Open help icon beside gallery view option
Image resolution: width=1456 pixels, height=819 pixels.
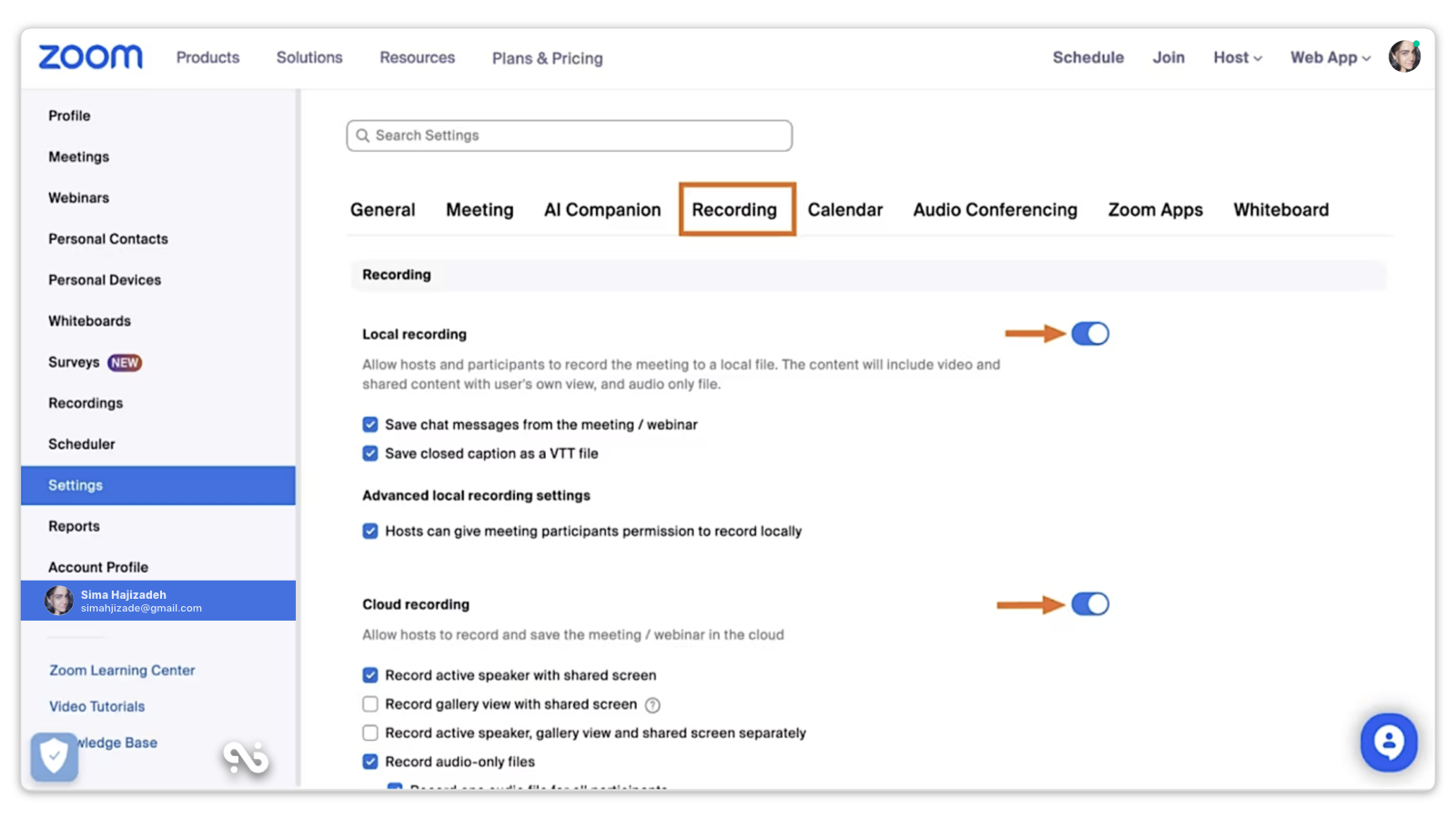652,705
